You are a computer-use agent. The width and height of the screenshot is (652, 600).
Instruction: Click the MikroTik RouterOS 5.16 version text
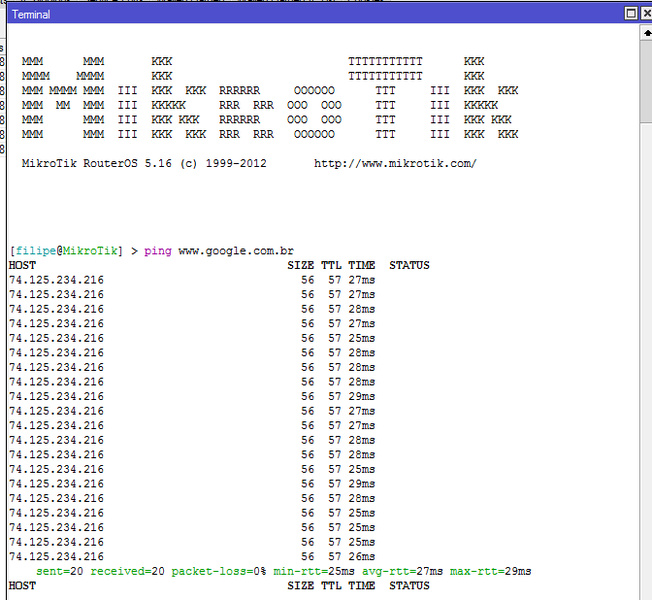click(96, 163)
